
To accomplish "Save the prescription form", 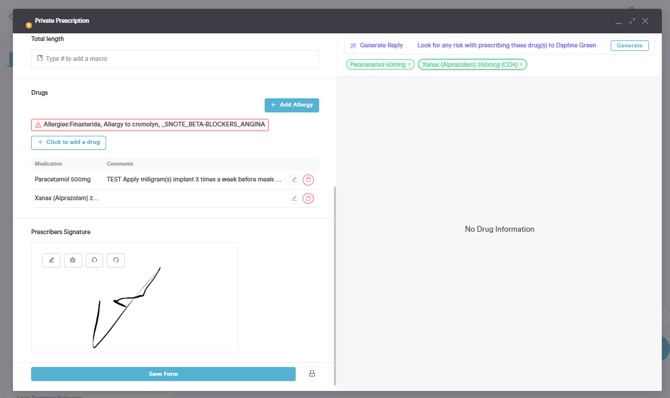I will point(163,374).
